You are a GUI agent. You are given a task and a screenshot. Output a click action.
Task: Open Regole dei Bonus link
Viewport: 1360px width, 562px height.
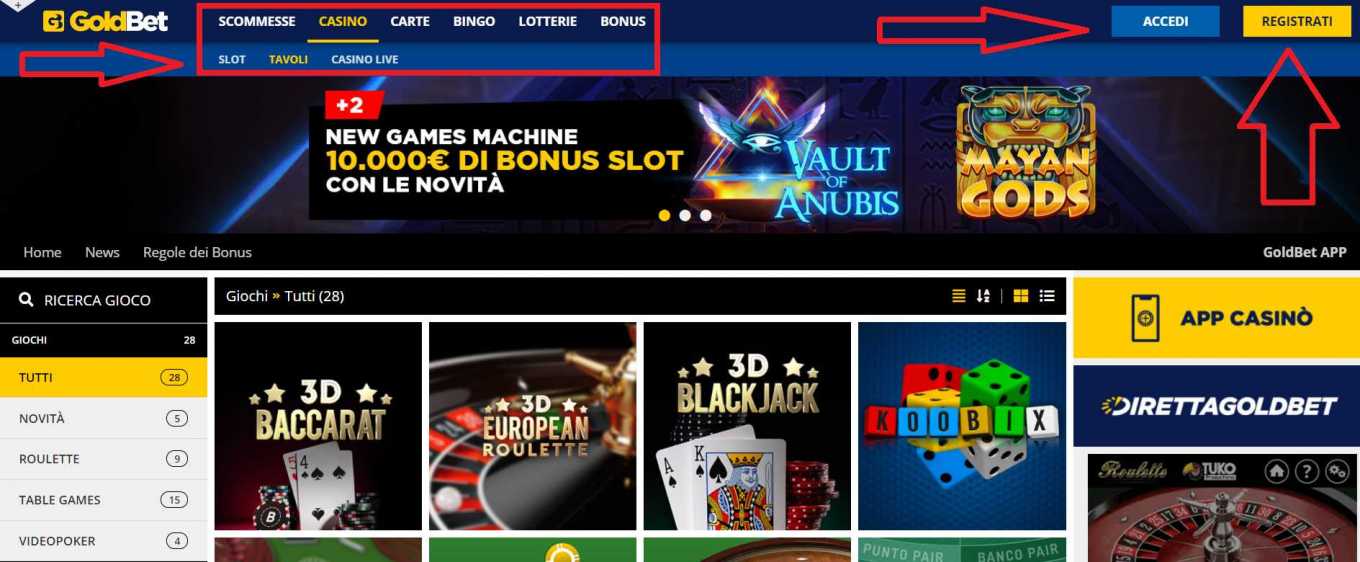tap(197, 252)
